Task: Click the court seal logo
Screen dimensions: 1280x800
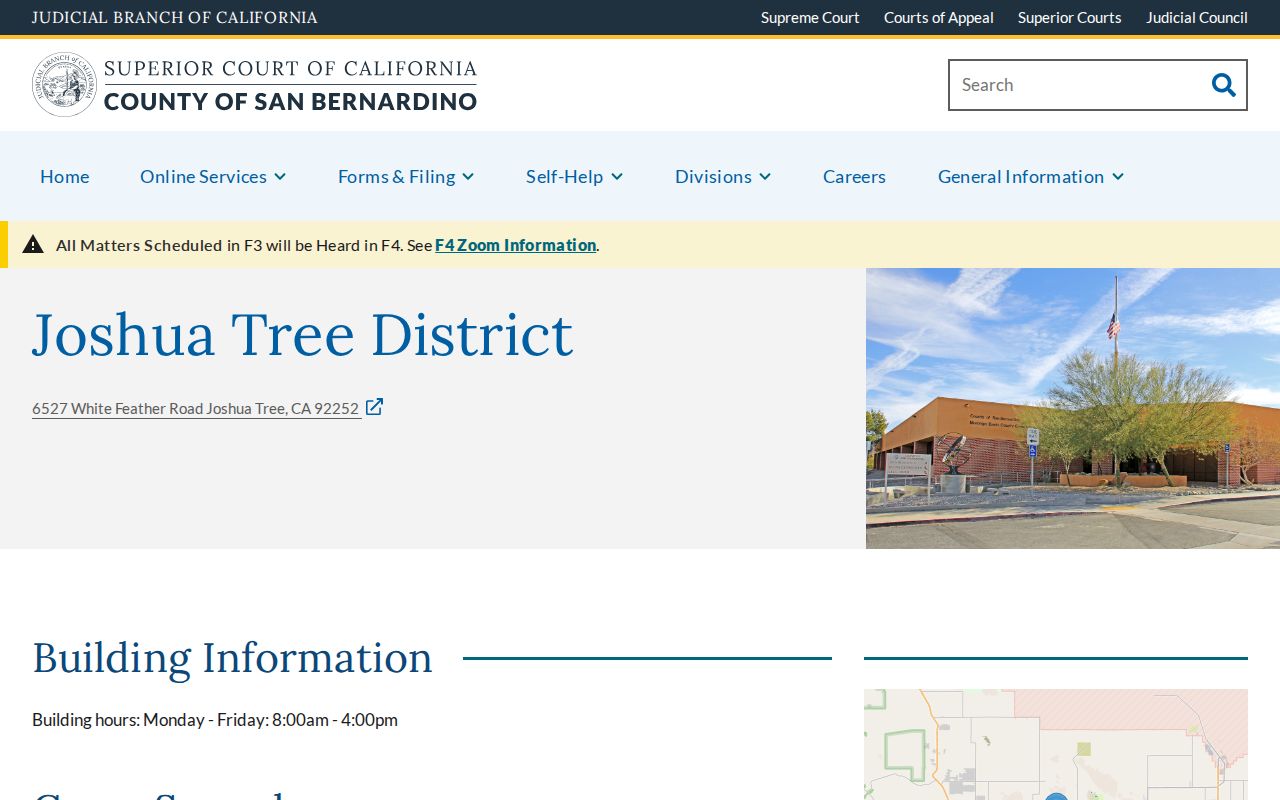Action: (64, 85)
